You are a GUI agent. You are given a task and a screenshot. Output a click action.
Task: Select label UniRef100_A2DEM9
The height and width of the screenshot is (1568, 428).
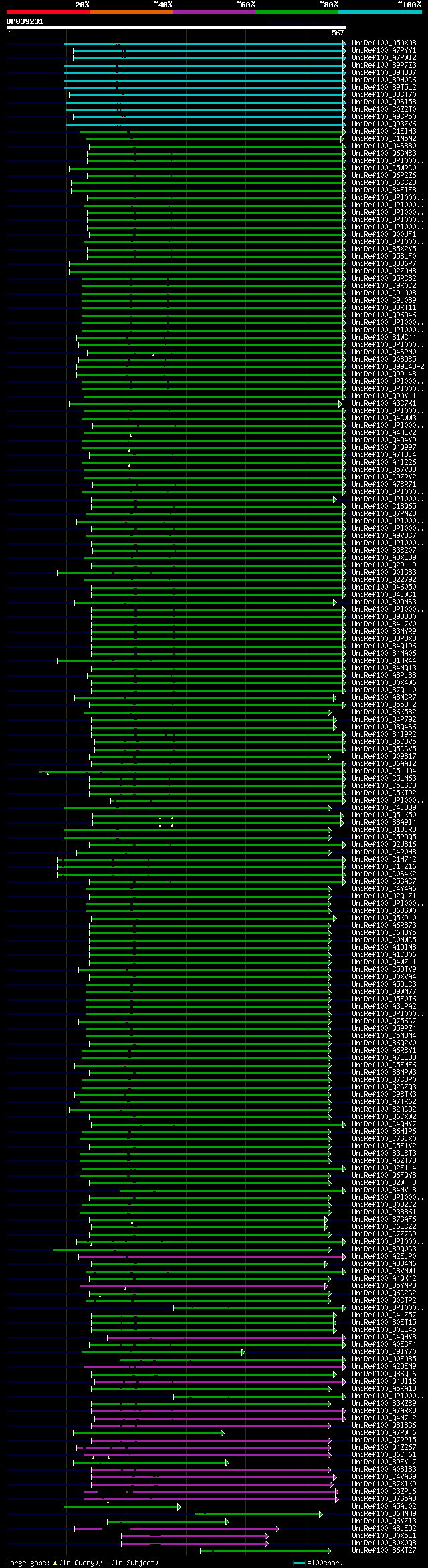384,1367
